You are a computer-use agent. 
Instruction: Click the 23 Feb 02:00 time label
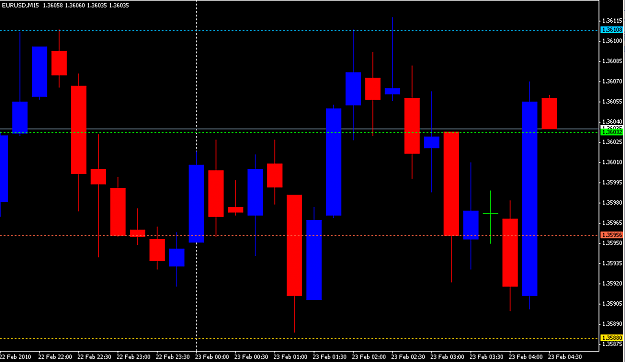coord(369,356)
